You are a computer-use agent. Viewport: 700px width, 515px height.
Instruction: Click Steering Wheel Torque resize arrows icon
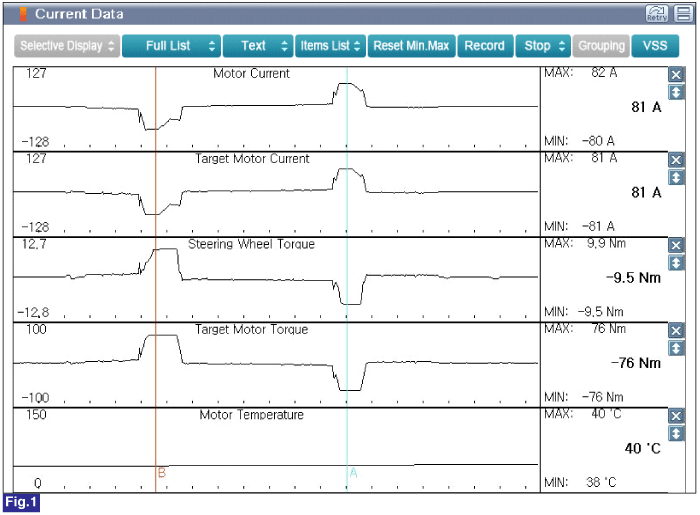(676, 263)
